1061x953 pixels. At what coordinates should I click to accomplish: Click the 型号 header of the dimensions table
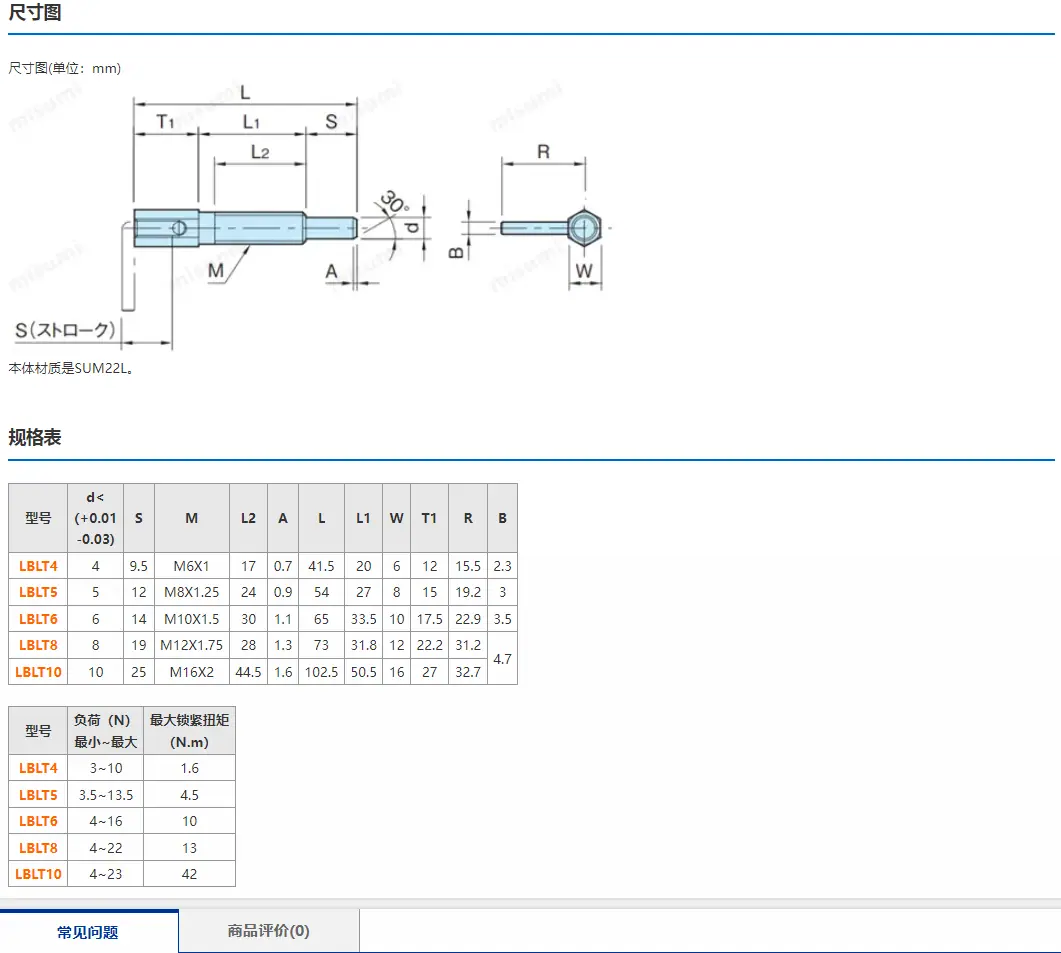point(38,518)
